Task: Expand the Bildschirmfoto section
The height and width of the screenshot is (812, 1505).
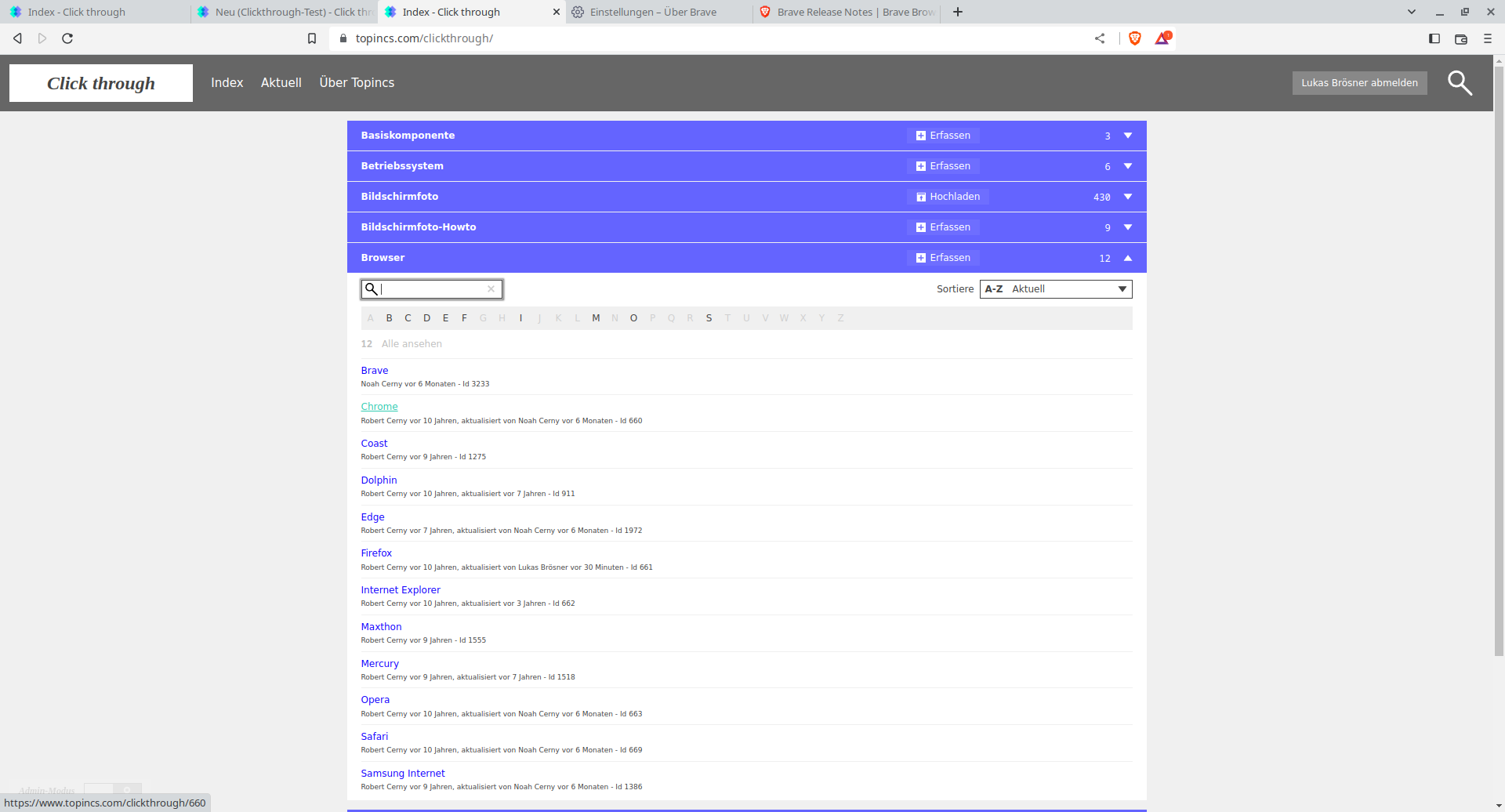Action: 1128,197
